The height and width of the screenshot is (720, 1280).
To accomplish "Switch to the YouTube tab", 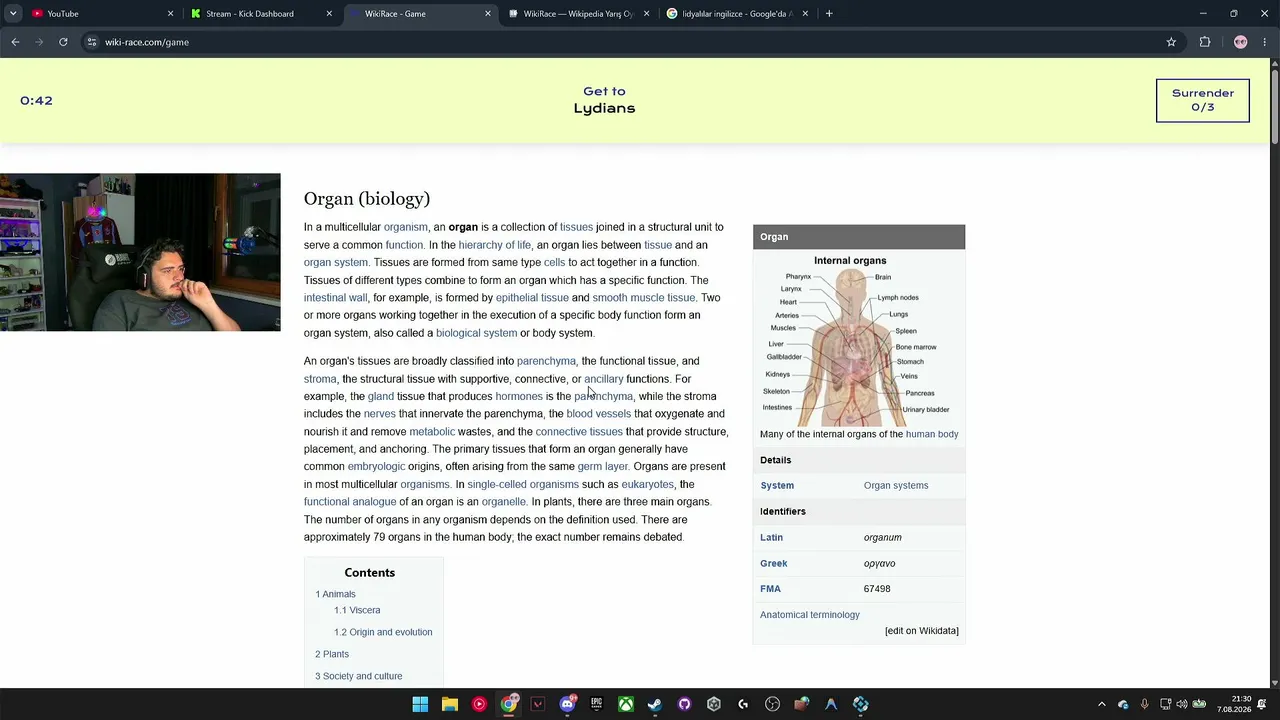I will 103,14.
